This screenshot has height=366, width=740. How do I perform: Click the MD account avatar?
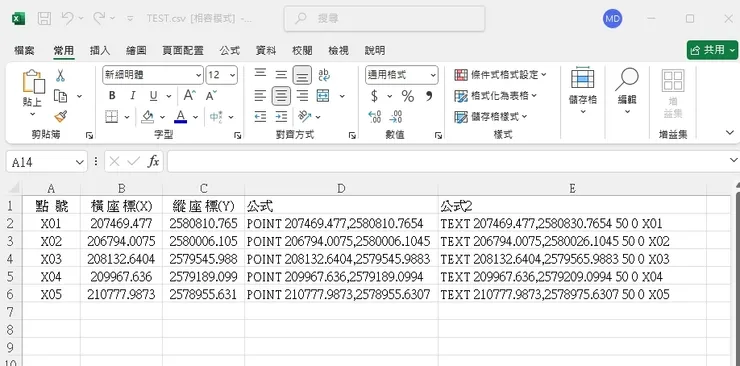point(612,19)
